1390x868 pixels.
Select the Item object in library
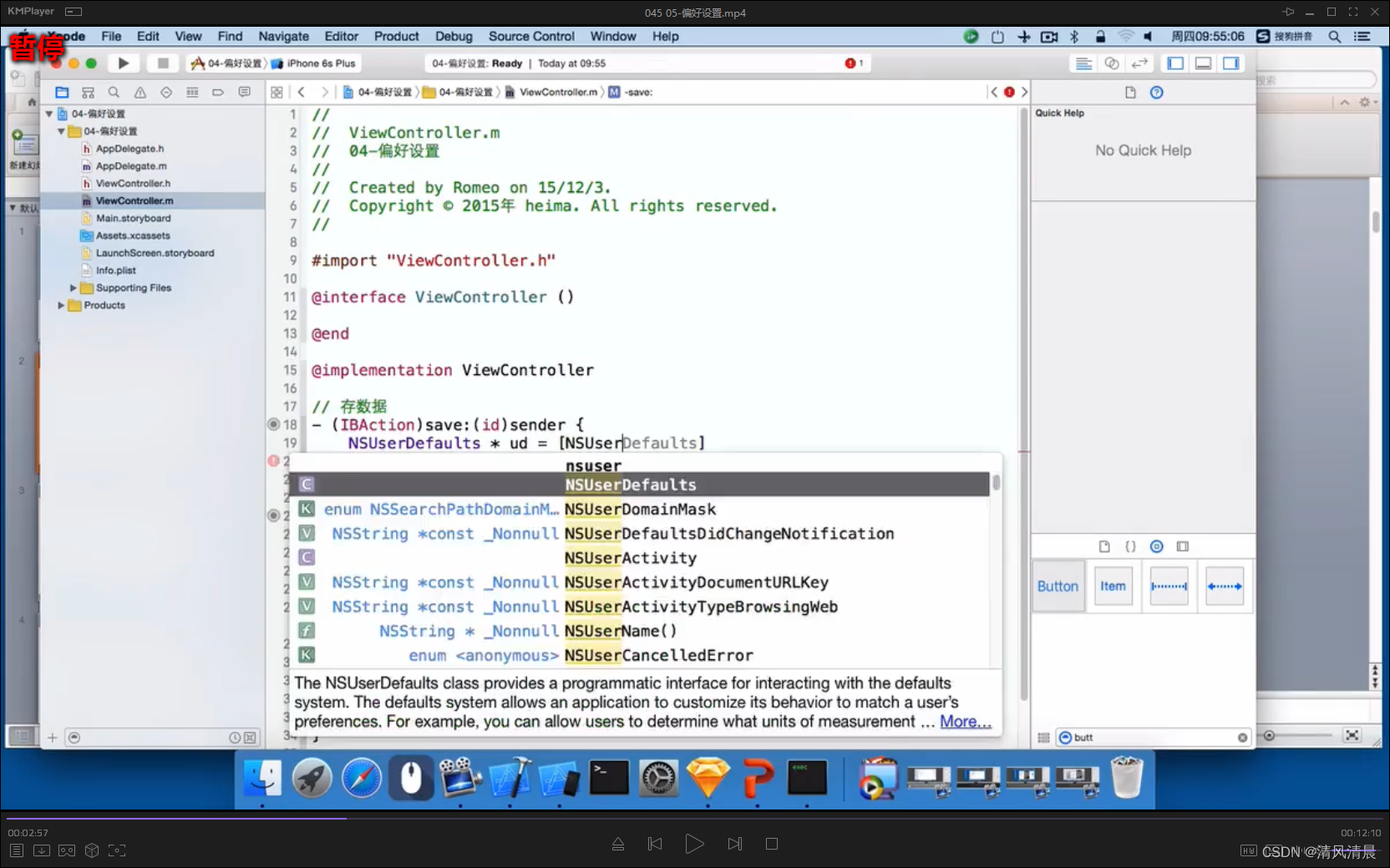tap(1113, 586)
